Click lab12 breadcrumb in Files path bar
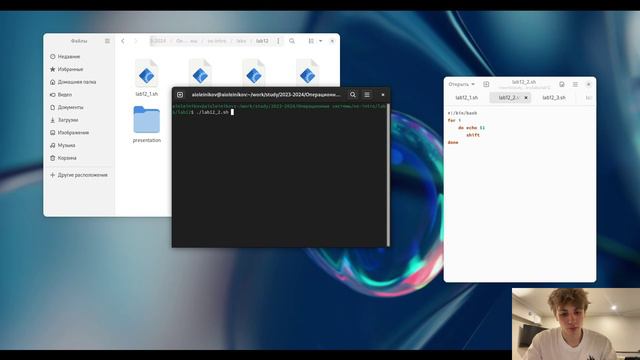This screenshot has width=640, height=360. [x=262, y=41]
